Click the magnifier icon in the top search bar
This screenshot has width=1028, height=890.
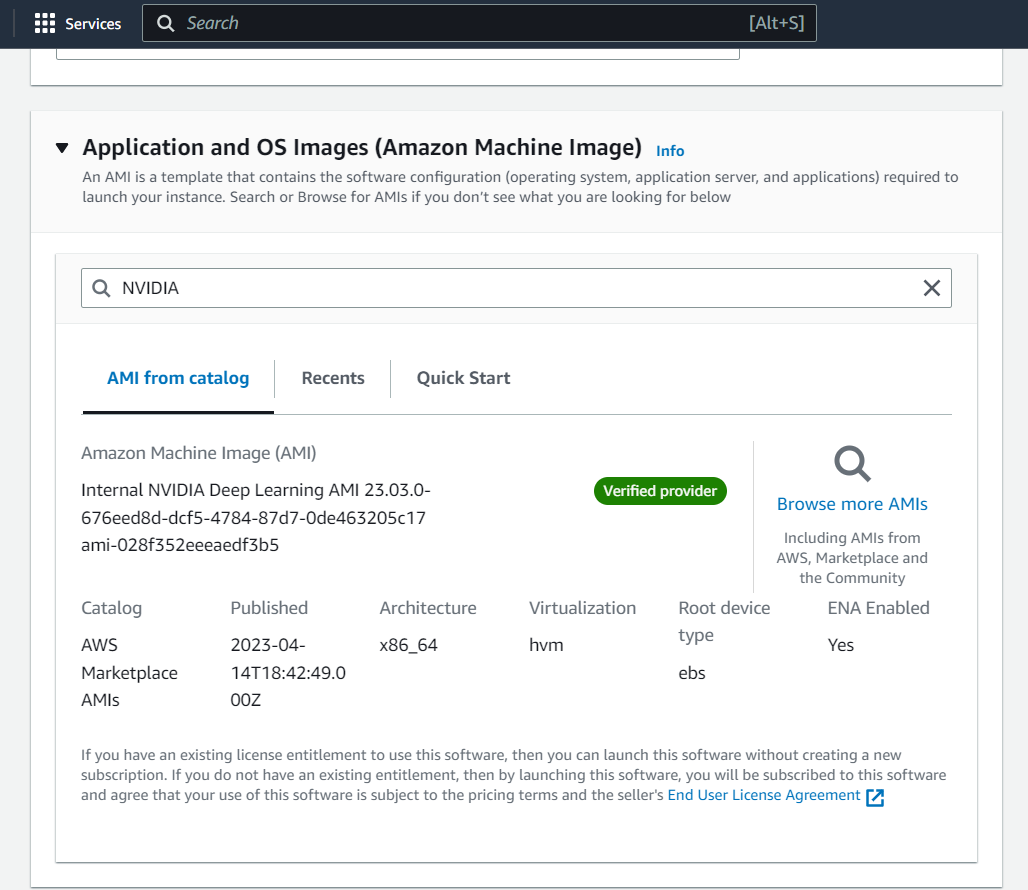click(x=166, y=24)
